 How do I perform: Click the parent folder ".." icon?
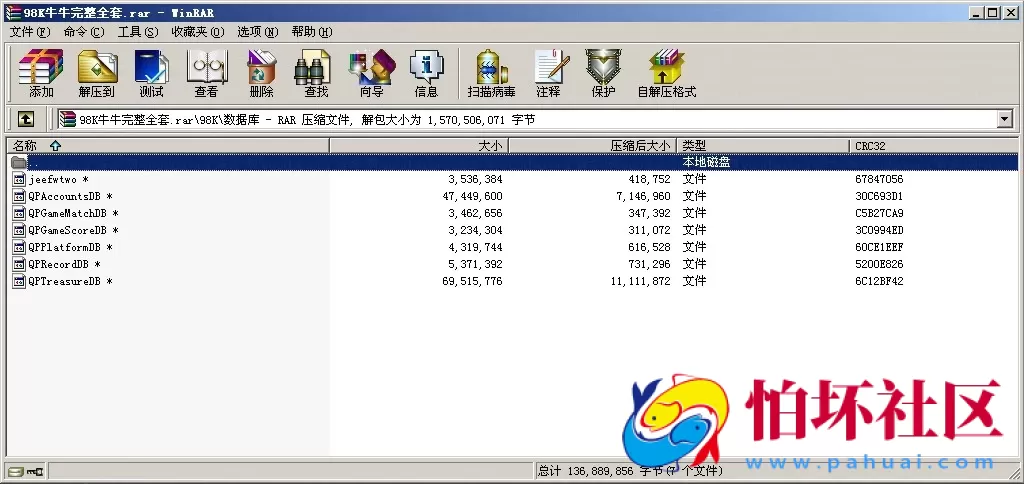pyautogui.click(x=19, y=162)
